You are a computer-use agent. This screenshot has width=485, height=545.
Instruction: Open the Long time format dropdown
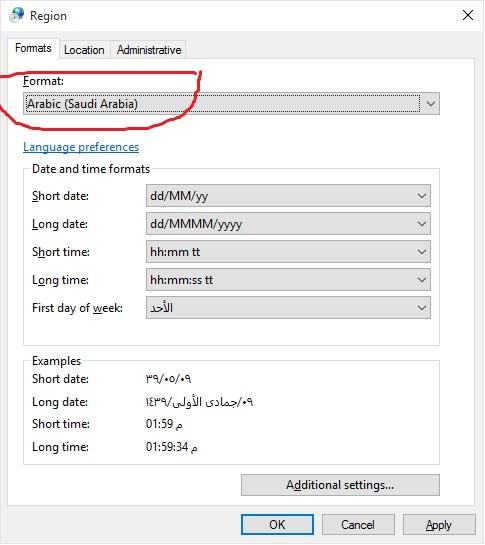click(421, 280)
